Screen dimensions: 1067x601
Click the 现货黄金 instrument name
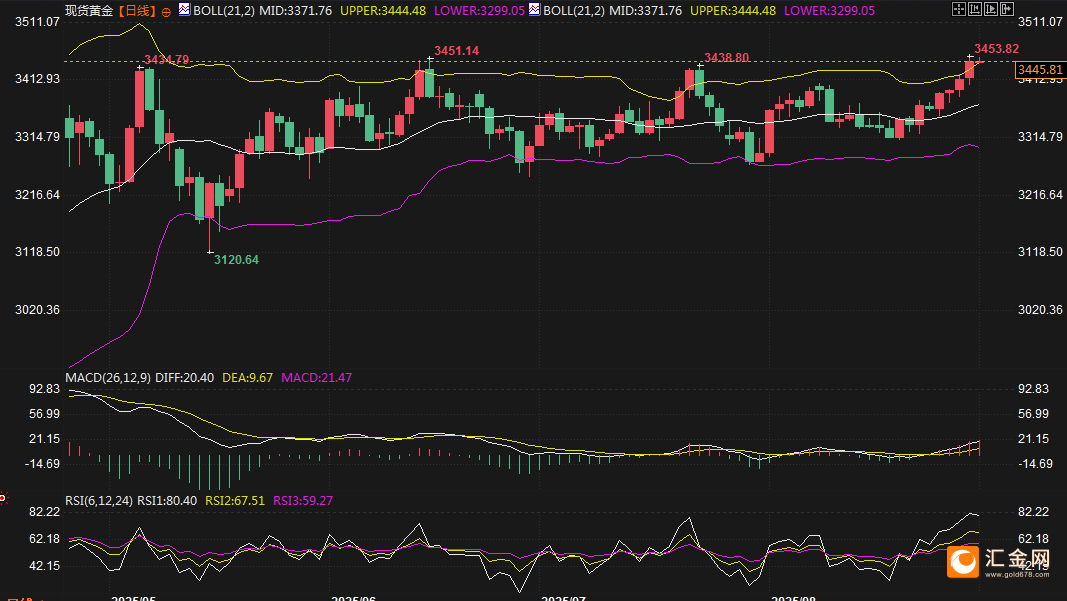pyautogui.click(x=89, y=11)
